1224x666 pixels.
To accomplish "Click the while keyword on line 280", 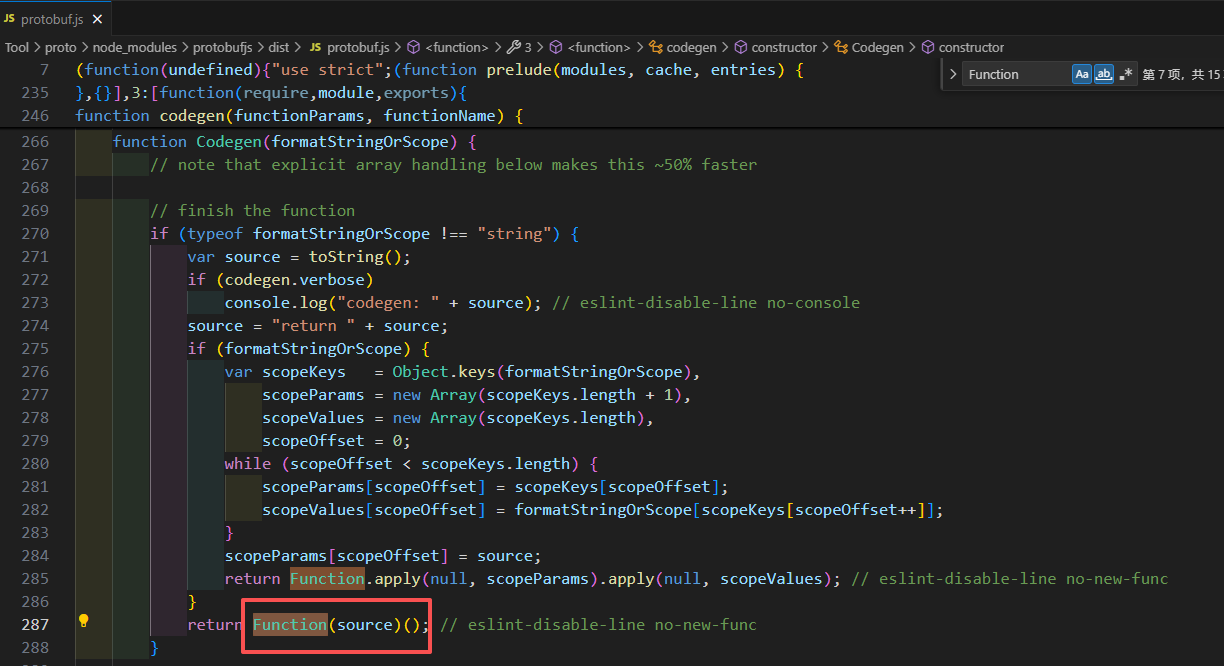I will (x=248, y=464).
